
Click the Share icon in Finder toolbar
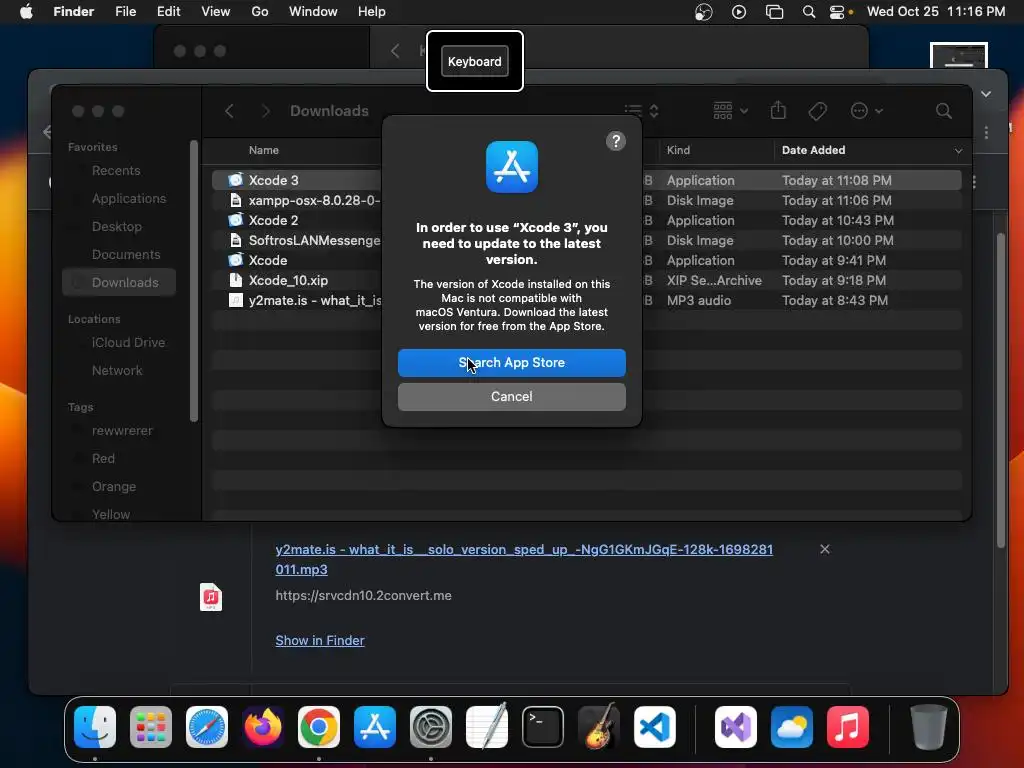[778, 110]
